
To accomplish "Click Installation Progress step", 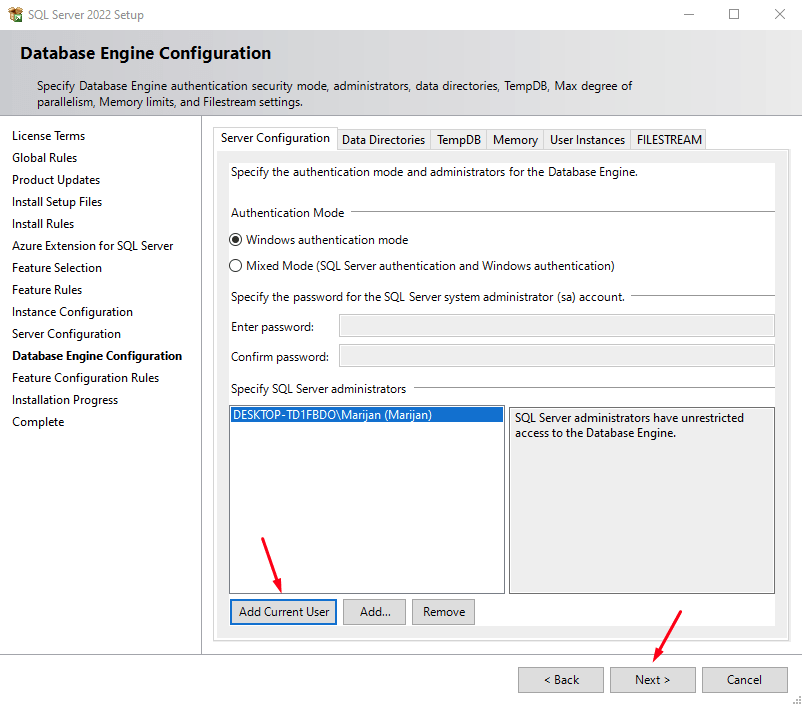I will click(x=65, y=400).
